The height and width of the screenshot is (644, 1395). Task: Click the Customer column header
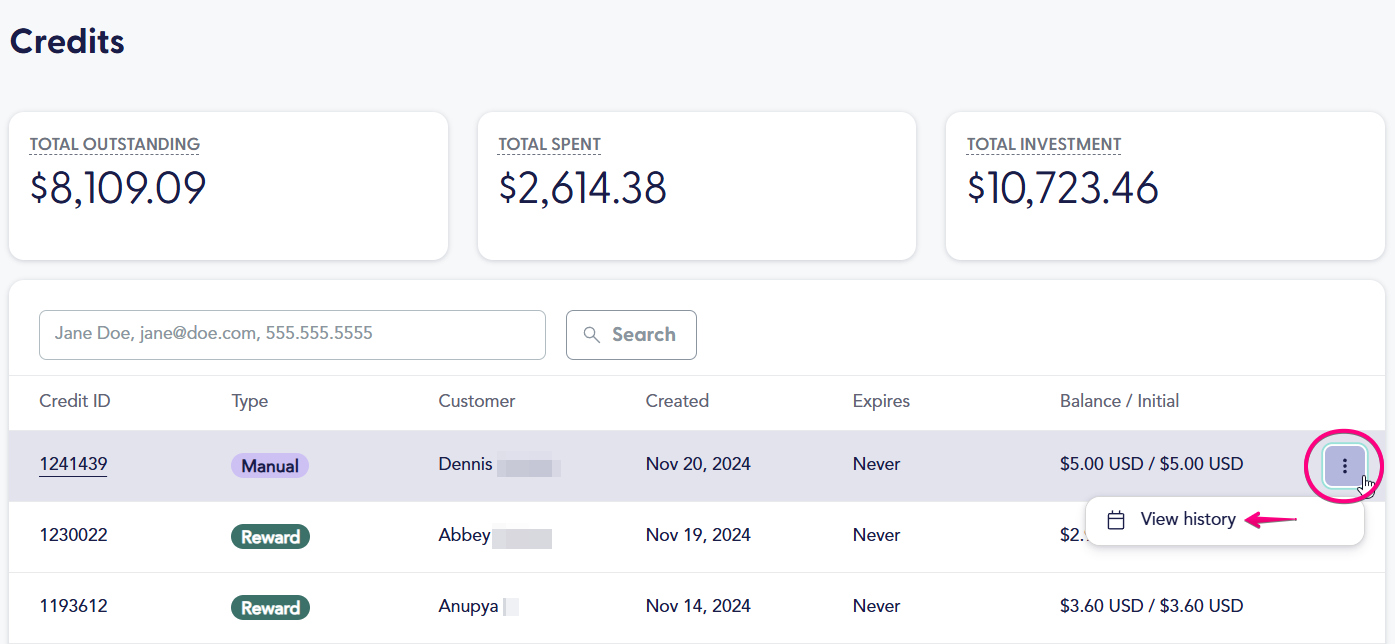476,401
